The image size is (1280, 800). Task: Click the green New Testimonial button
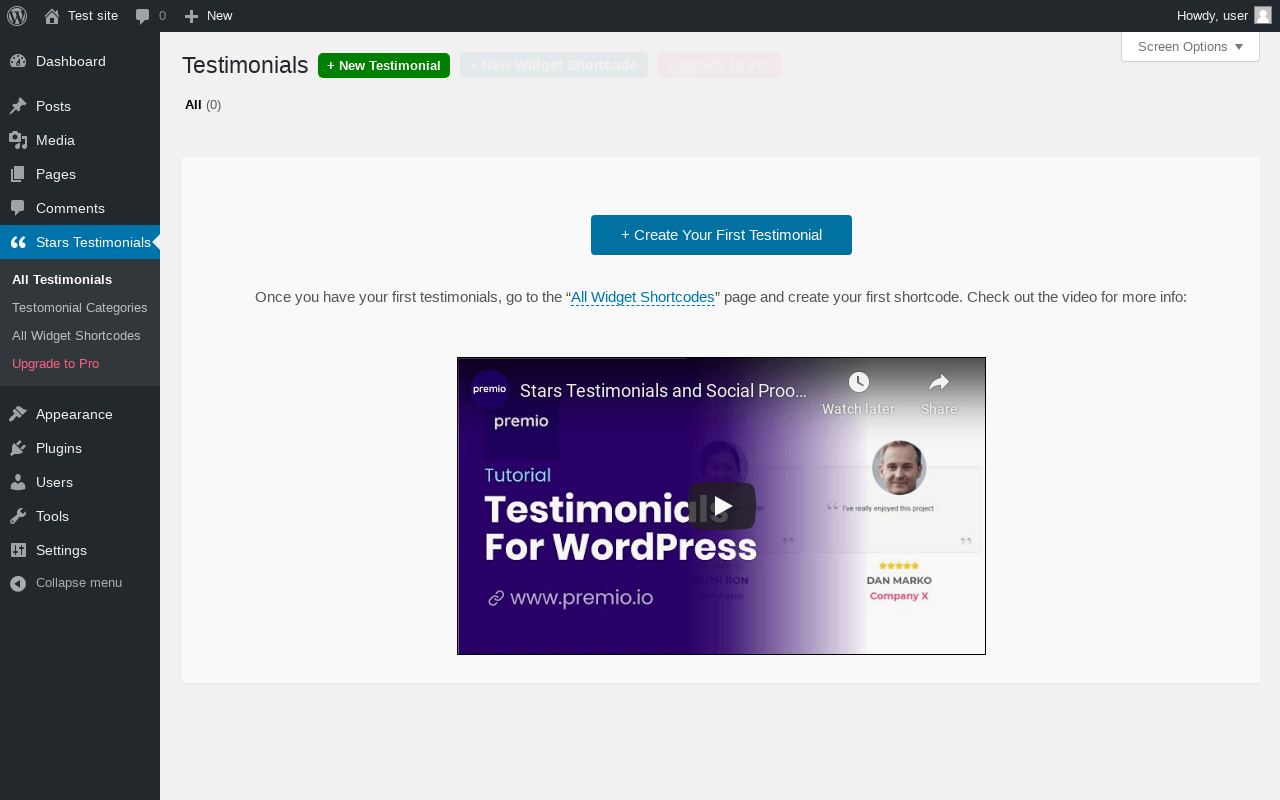(x=384, y=65)
